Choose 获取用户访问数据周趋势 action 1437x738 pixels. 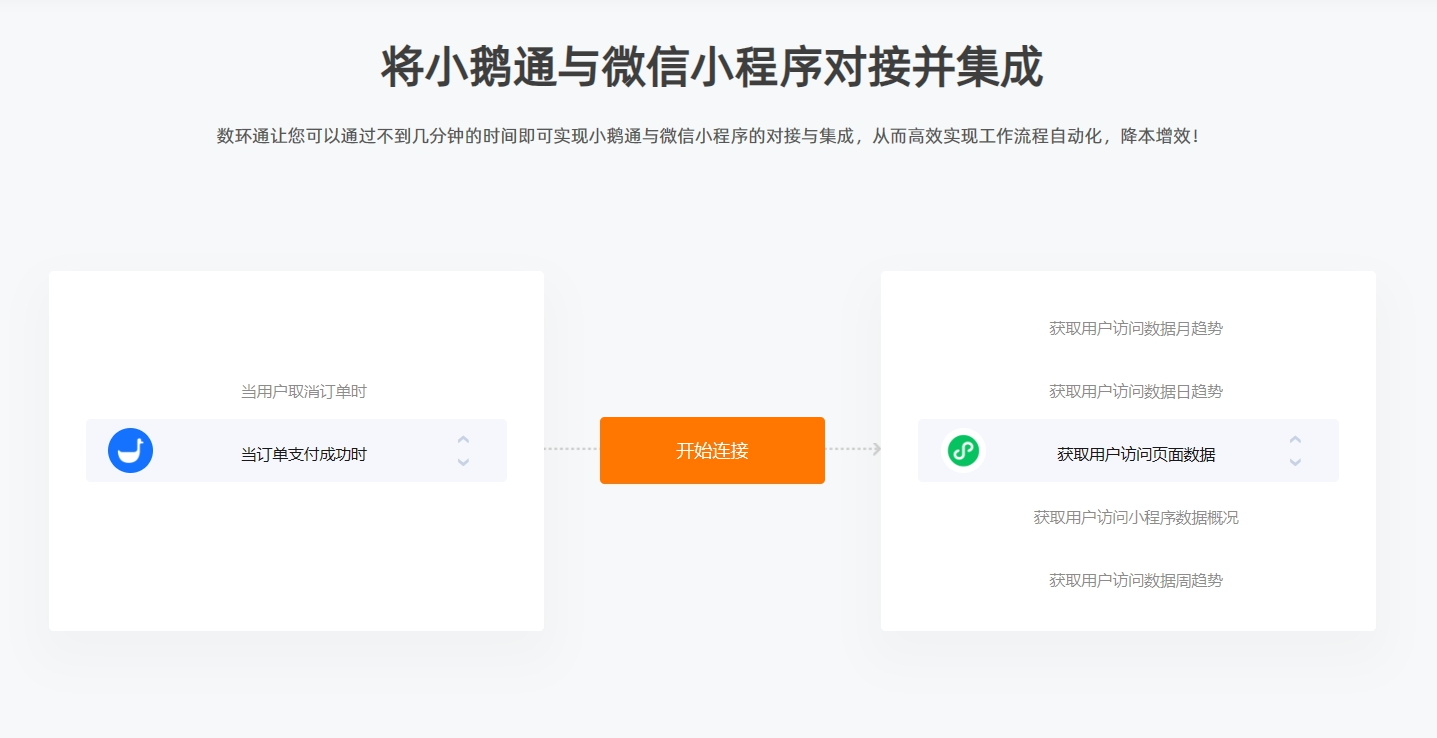pos(1136,580)
